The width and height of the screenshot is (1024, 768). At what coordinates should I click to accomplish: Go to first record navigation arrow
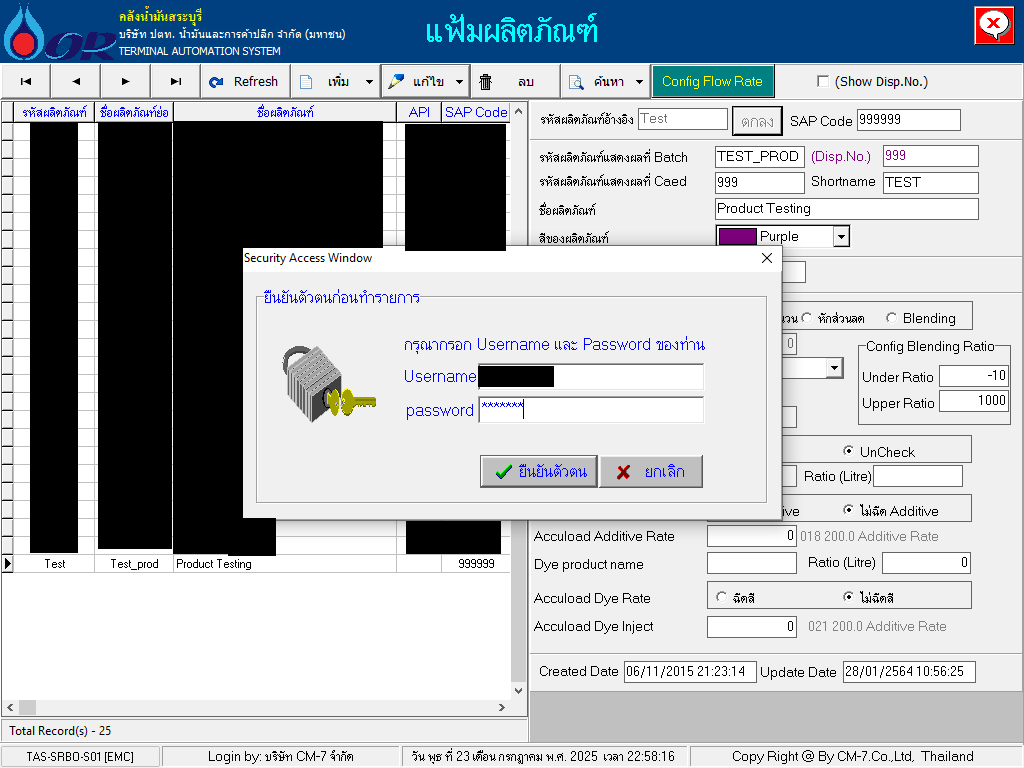(x=26, y=82)
